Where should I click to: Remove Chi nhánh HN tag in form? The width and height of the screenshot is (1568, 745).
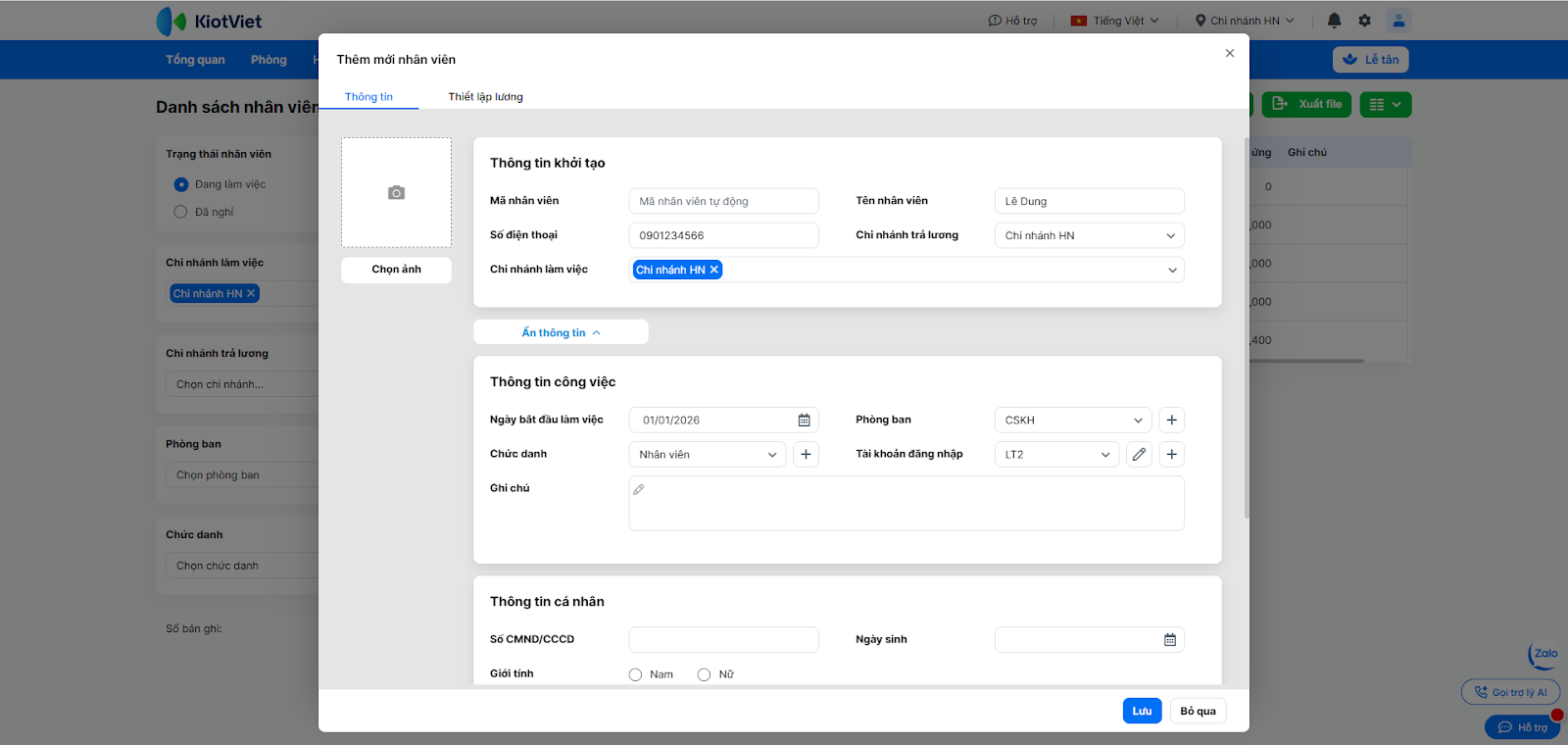(714, 270)
